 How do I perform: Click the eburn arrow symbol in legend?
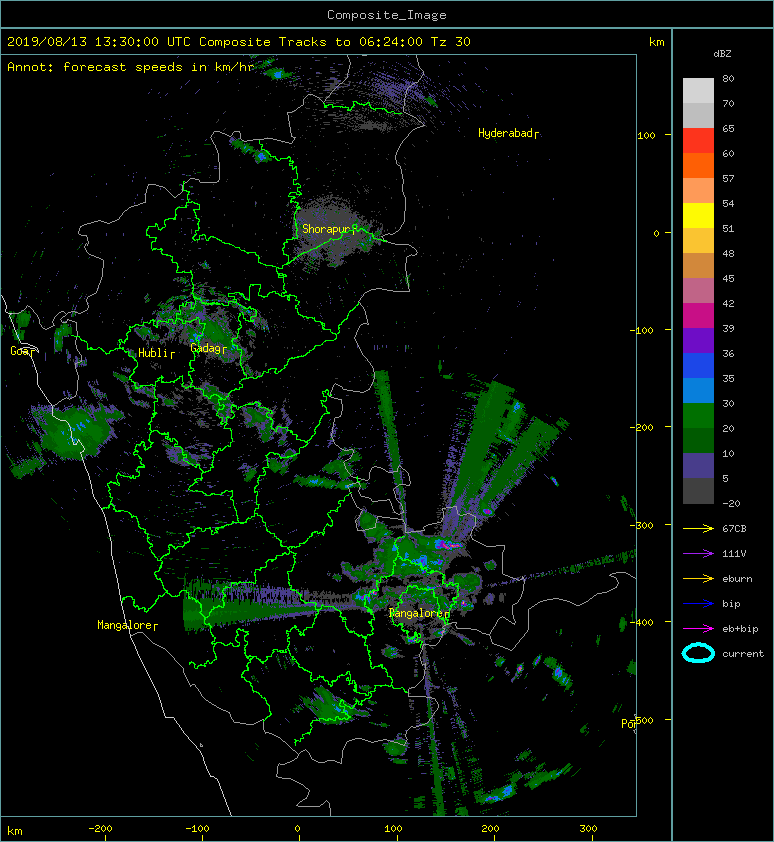click(x=698, y=579)
